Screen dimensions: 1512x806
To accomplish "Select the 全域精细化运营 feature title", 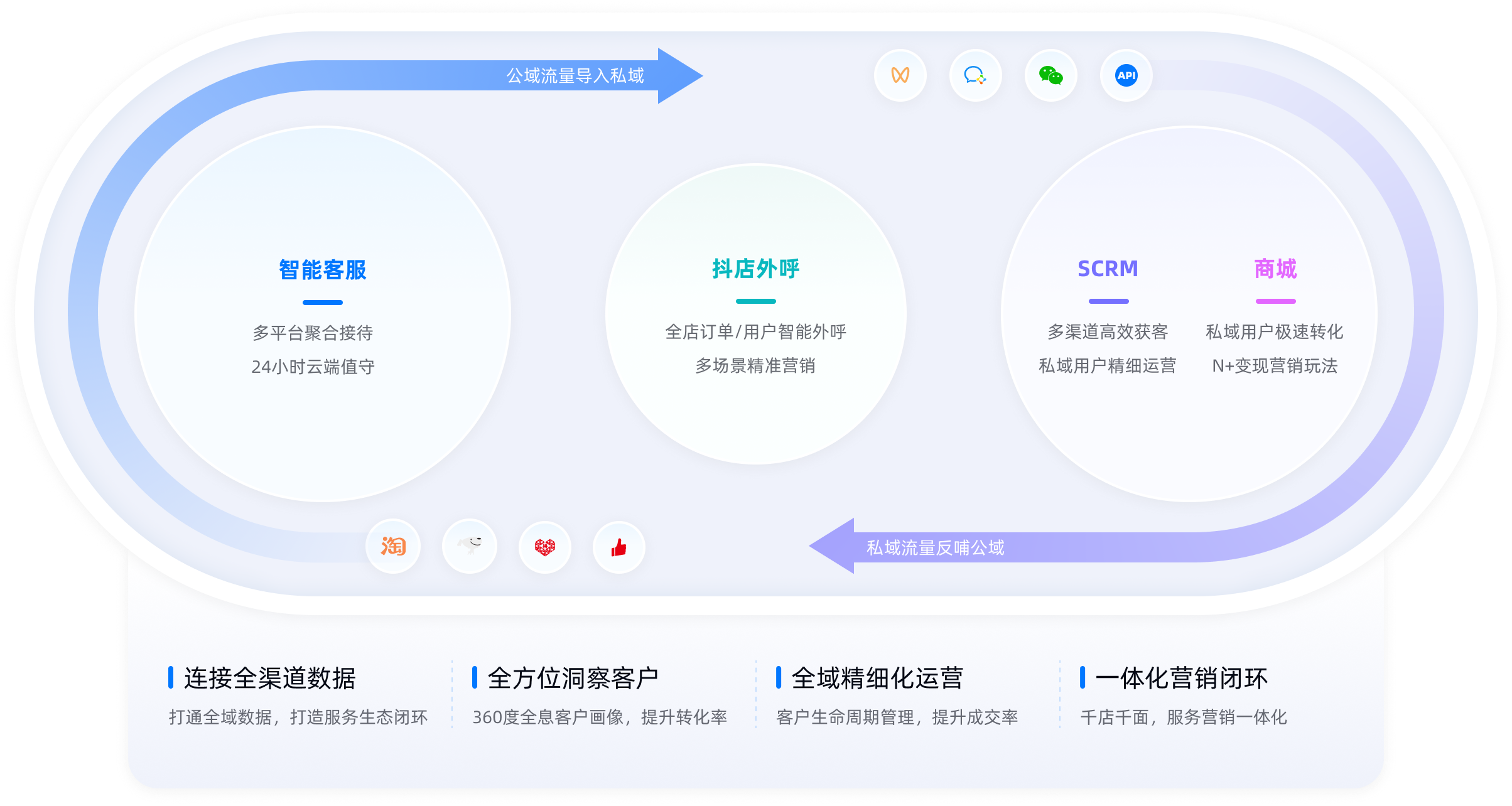I will (877, 678).
